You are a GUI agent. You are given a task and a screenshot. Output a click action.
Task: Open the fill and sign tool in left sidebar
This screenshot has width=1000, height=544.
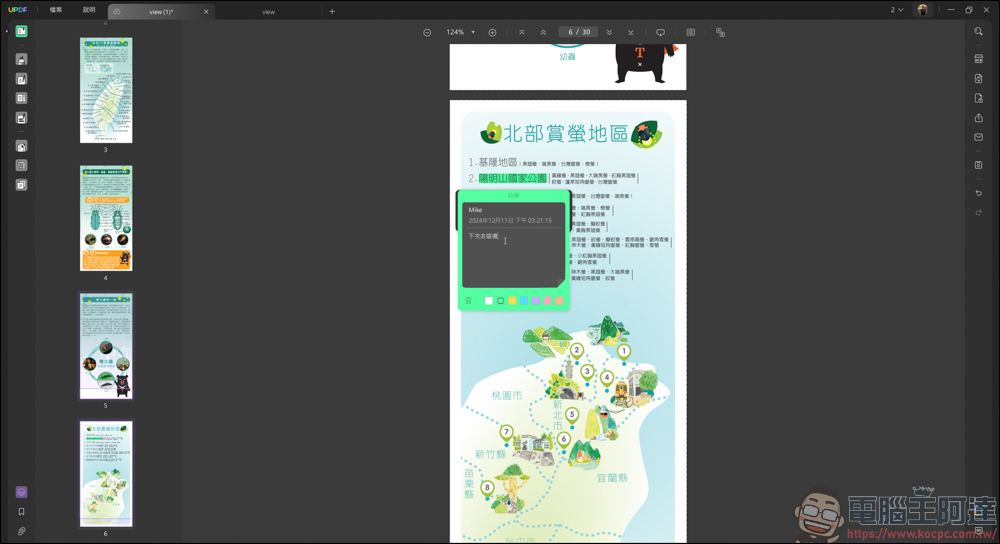click(x=21, y=118)
